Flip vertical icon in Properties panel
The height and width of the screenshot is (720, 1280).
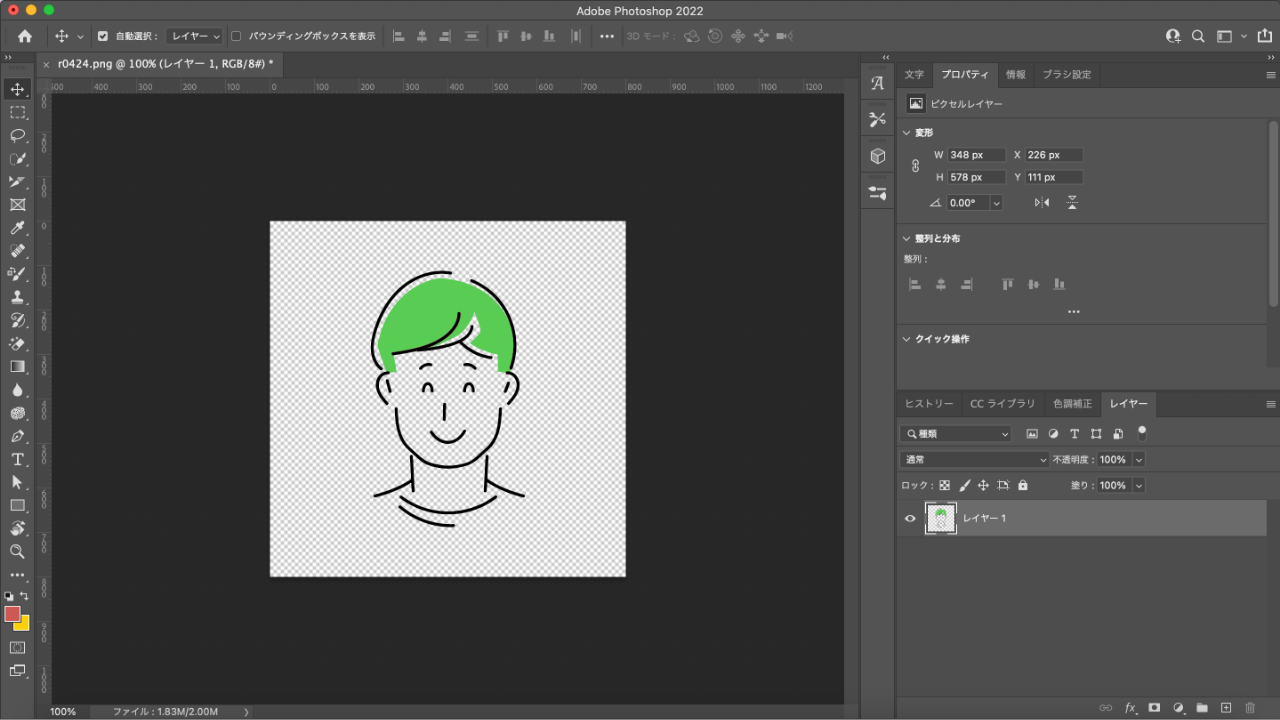[1072, 202]
